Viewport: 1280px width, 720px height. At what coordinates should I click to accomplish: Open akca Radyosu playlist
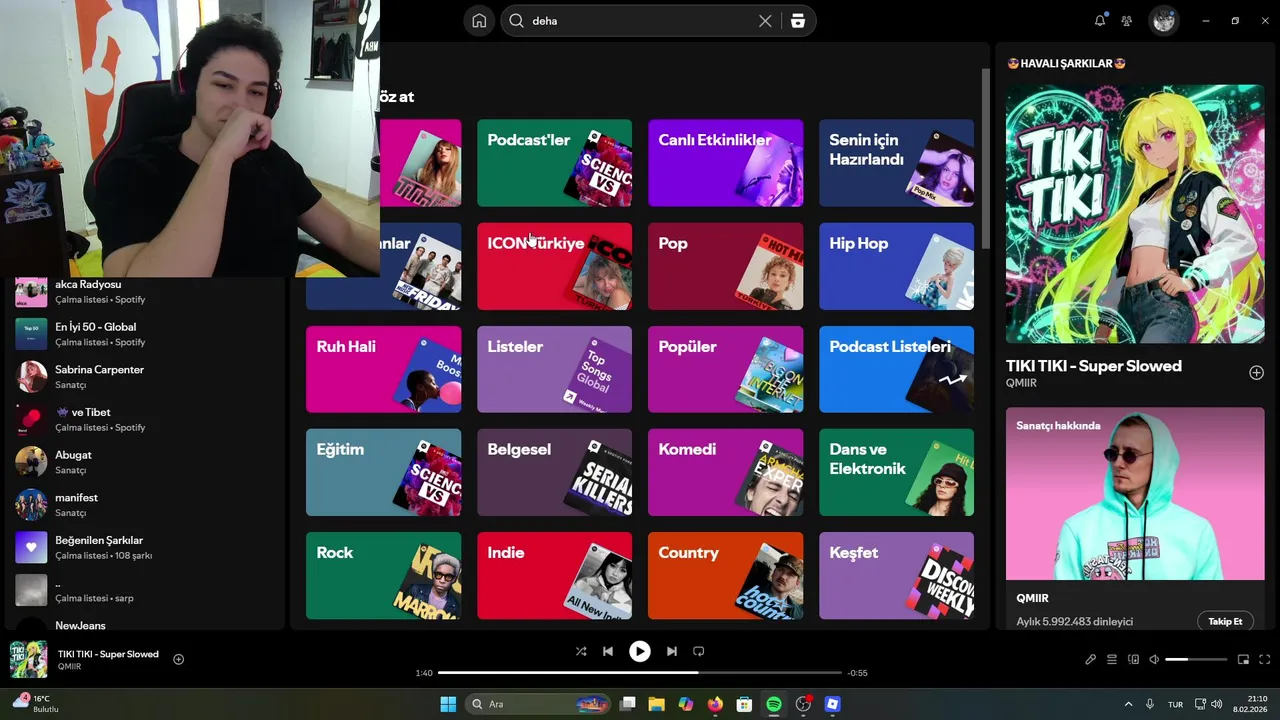click(145, 291)
